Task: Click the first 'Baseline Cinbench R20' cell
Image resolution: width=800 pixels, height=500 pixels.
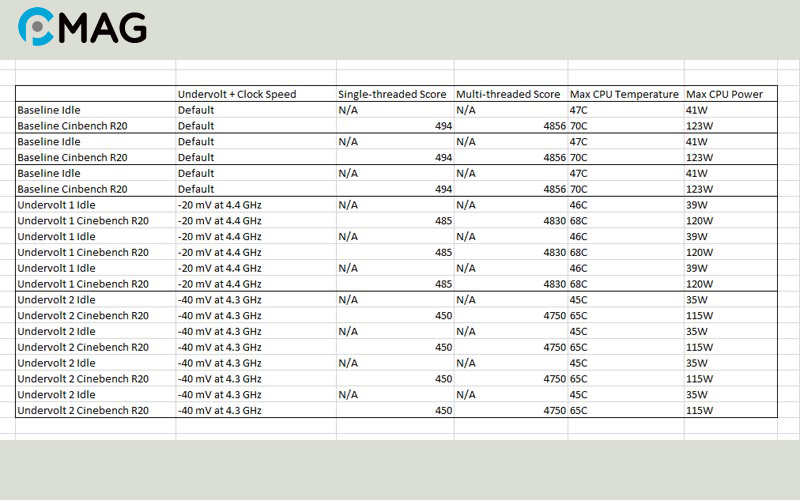Action: point(72,126)
